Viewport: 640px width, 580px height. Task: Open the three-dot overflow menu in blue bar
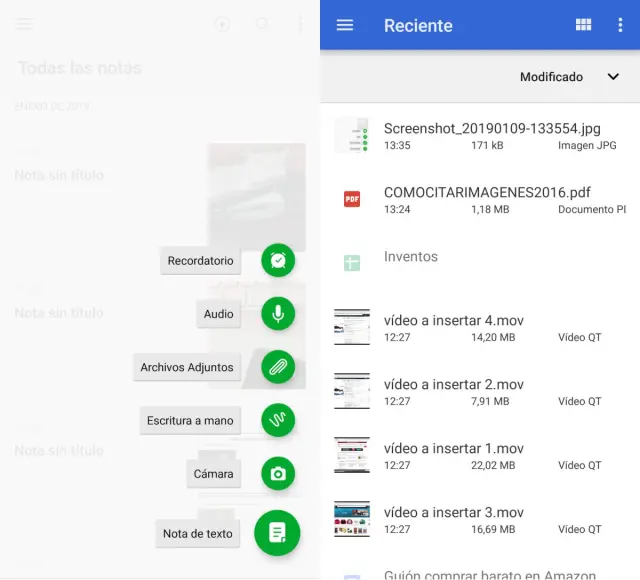click(620, 25)
